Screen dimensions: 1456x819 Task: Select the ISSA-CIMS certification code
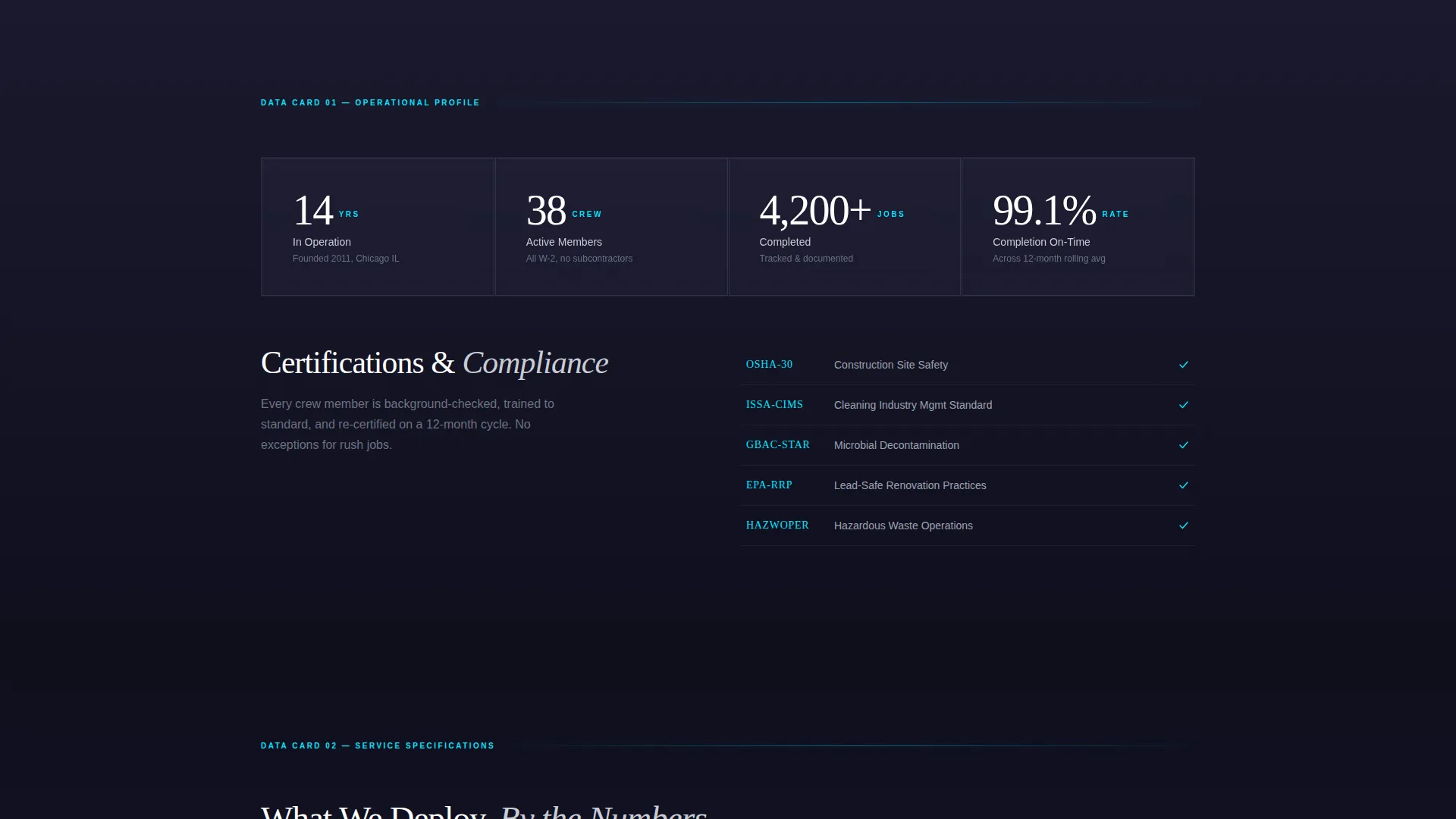coord(774,405)
